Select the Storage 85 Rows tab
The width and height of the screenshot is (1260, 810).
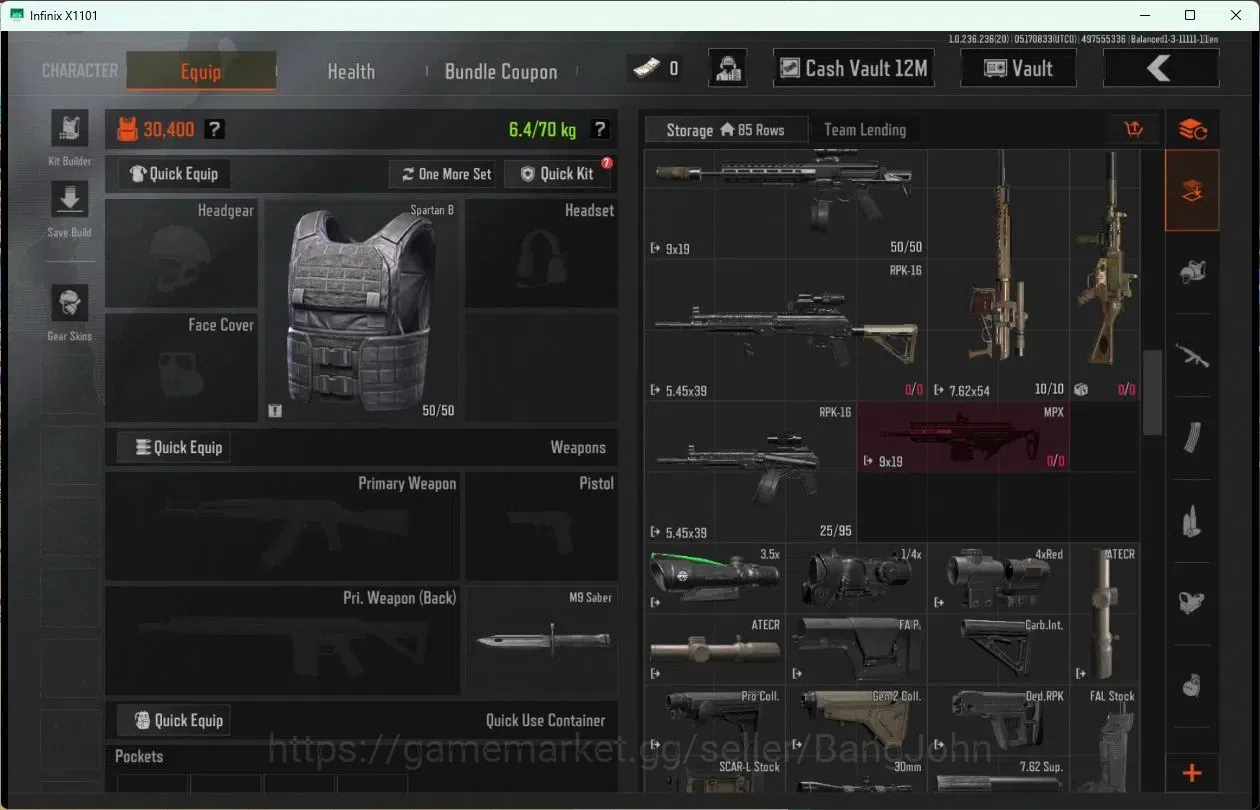725,130
